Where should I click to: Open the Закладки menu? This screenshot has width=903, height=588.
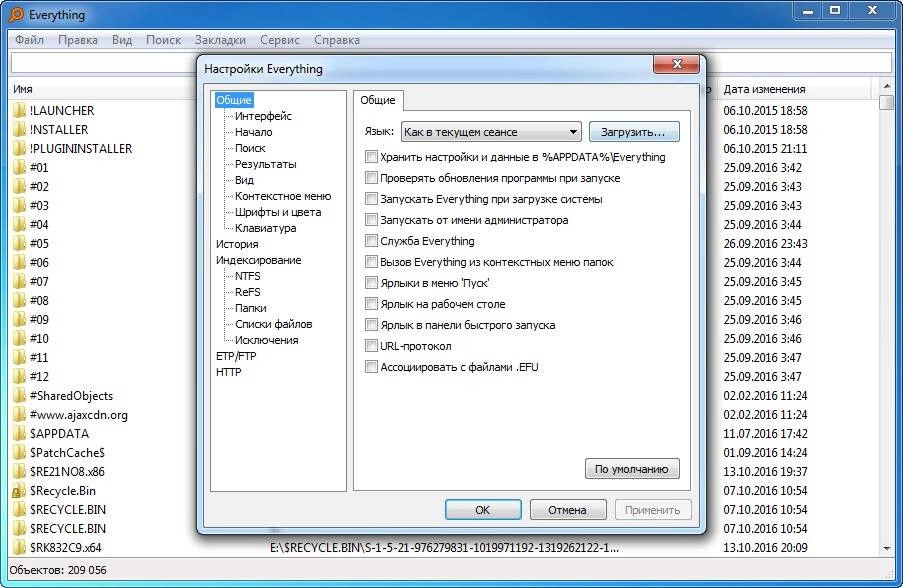(220, 40)
